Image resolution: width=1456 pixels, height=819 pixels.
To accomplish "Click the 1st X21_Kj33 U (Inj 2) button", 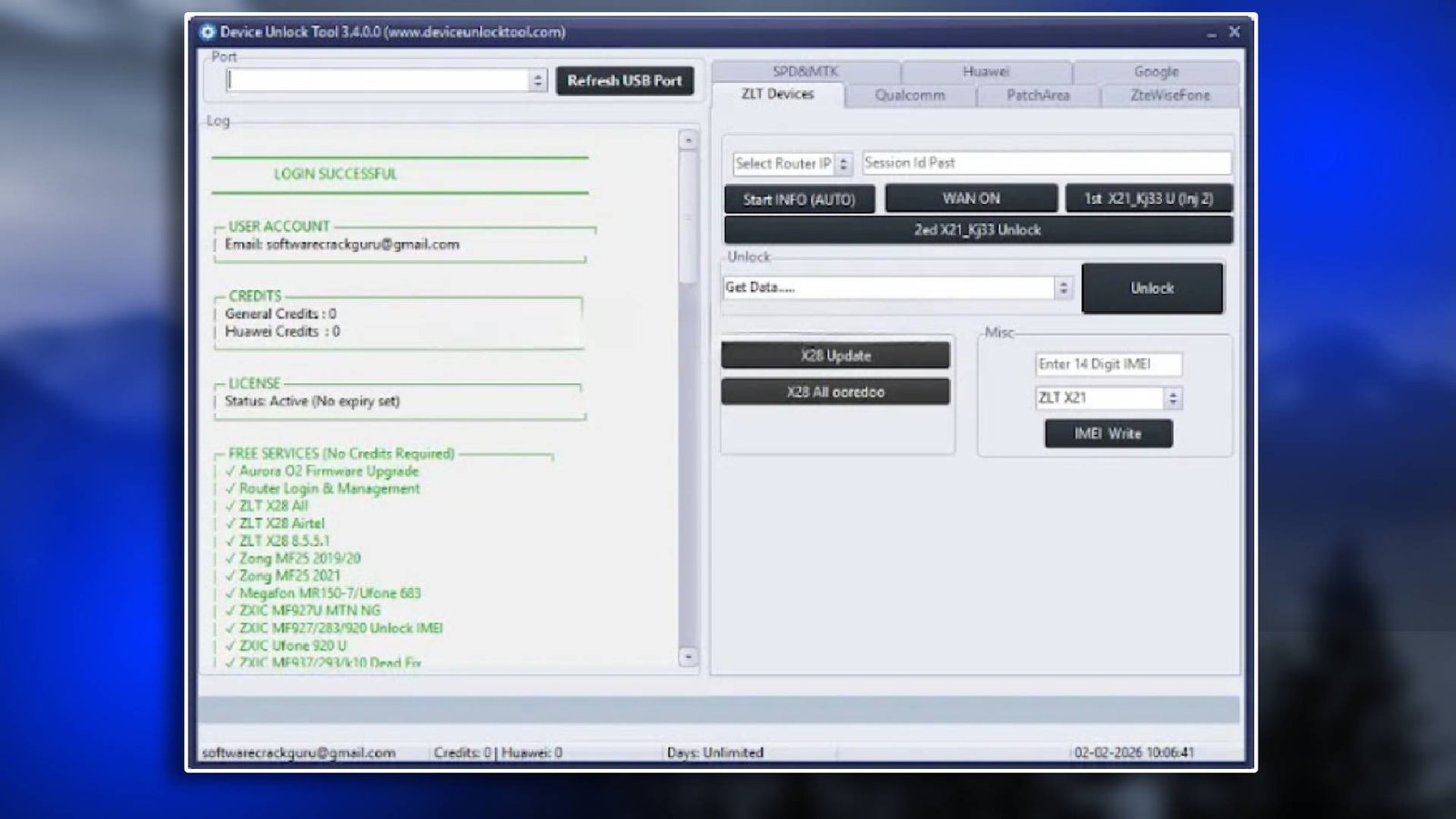I will tap(1147, 197).
